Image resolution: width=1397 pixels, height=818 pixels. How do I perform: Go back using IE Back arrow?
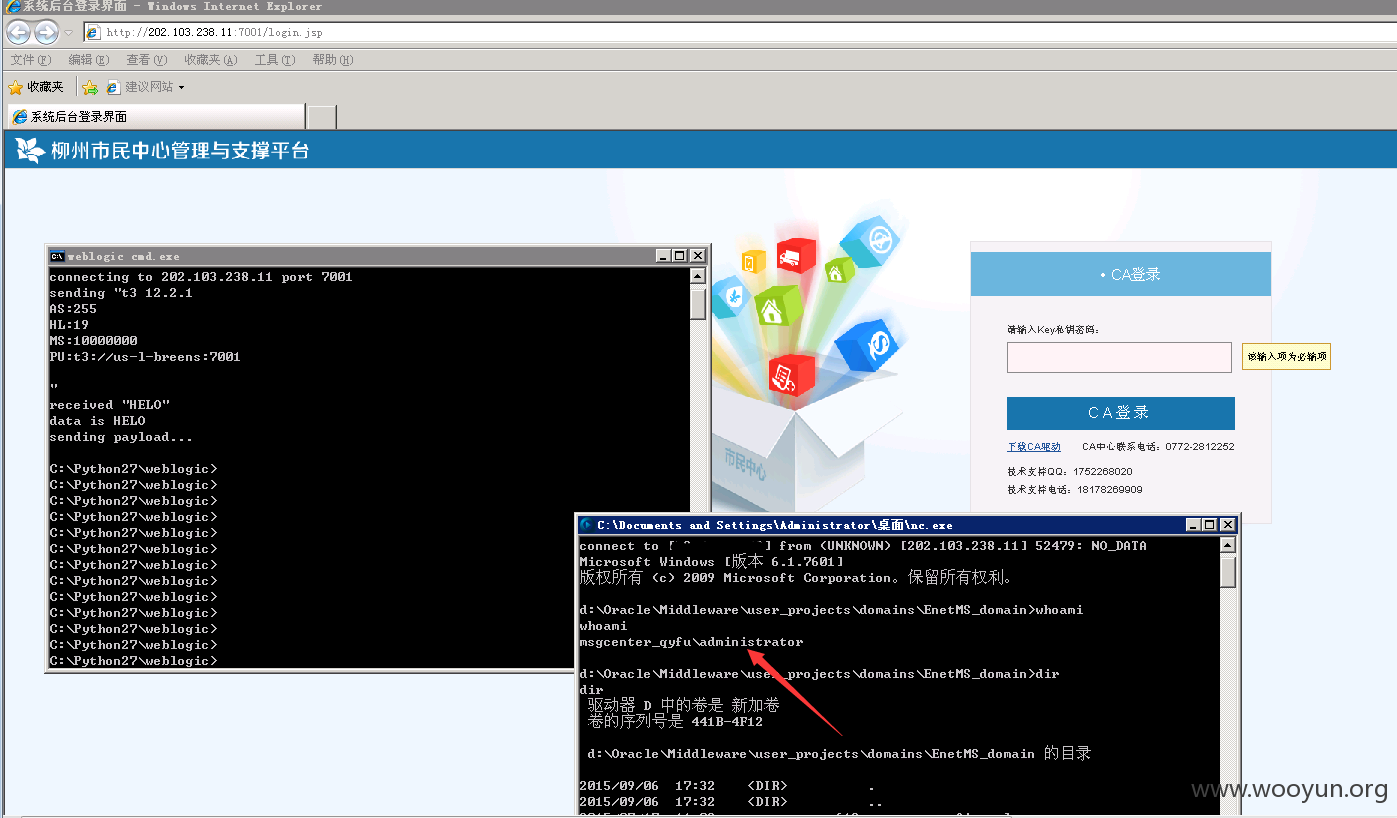tap(18, 32)
